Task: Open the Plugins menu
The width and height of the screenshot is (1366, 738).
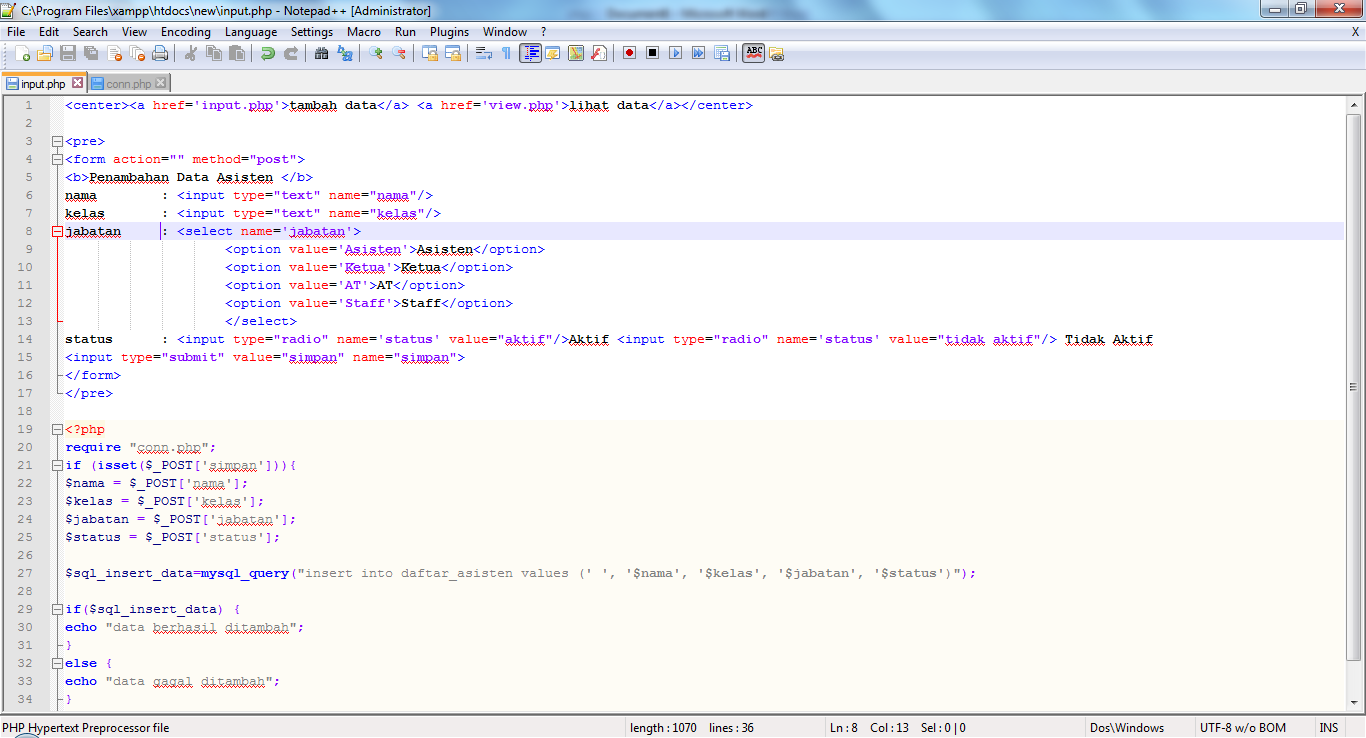Action: (450, 32)
